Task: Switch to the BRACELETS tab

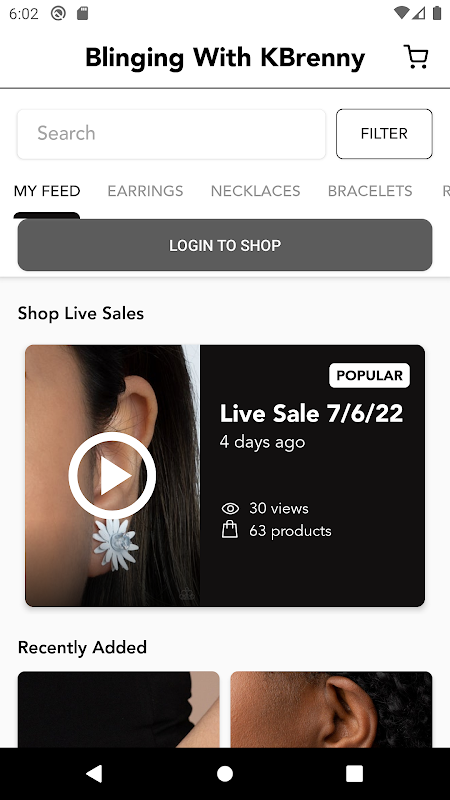Action: tap(370, 191)
